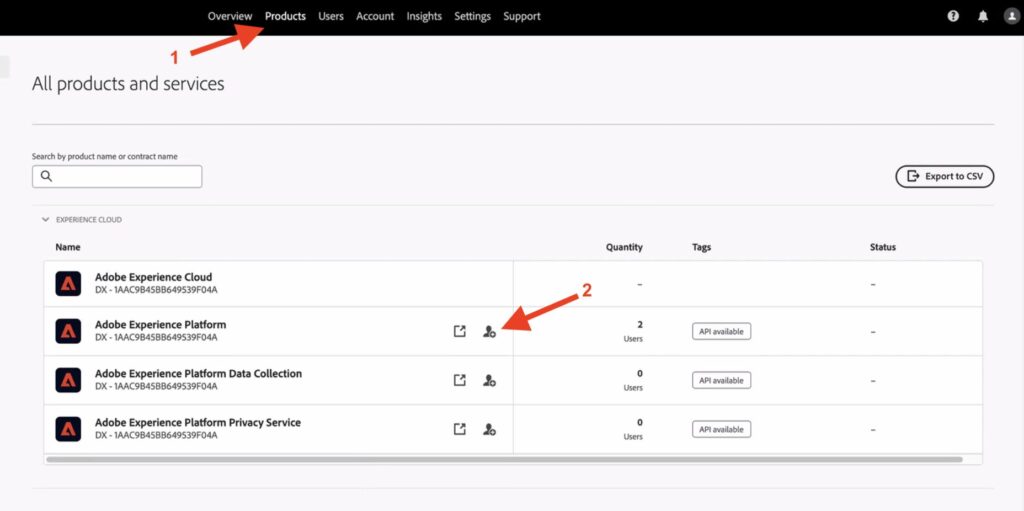This screenshot has height=511, width=1024.
Task: Click Platform Data Collection product logo
Action: (68, 380)
